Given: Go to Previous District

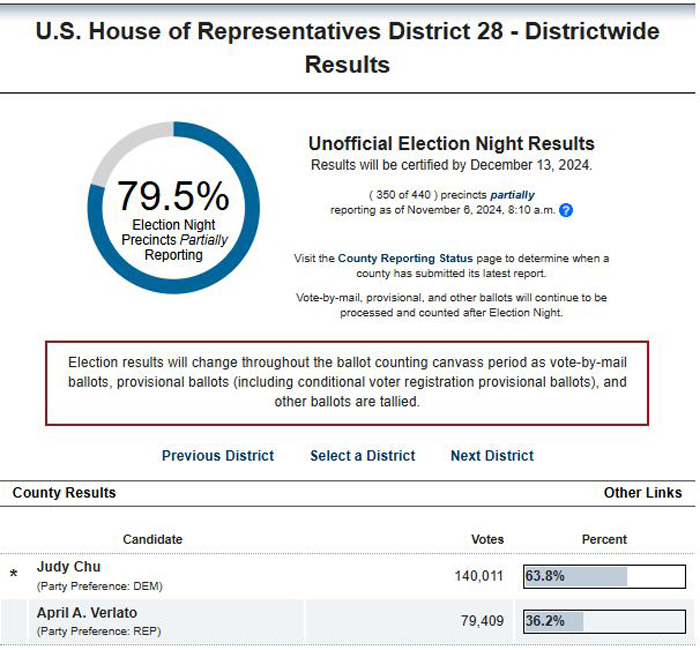Looking at the screenshot, I should point(218,456).
